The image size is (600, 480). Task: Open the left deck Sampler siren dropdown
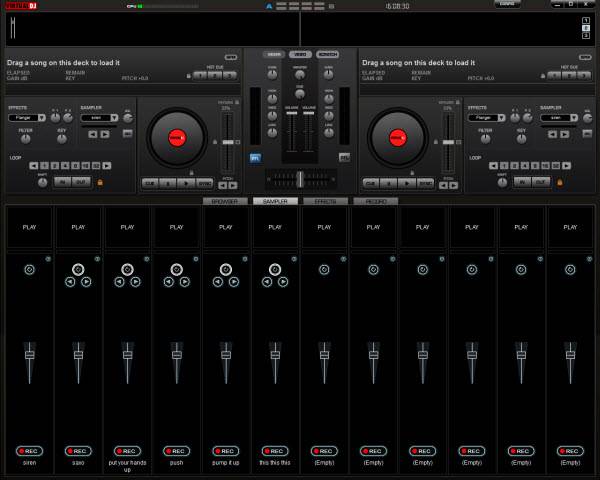coord(97,117)
